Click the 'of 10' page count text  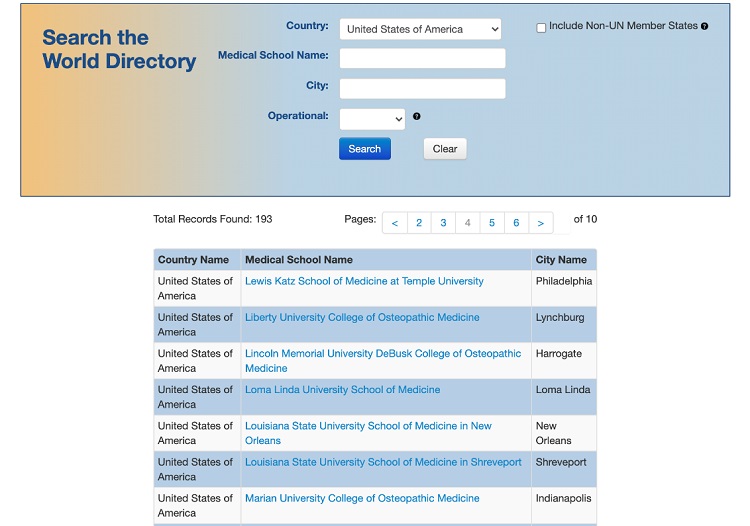tap(585, 219)
